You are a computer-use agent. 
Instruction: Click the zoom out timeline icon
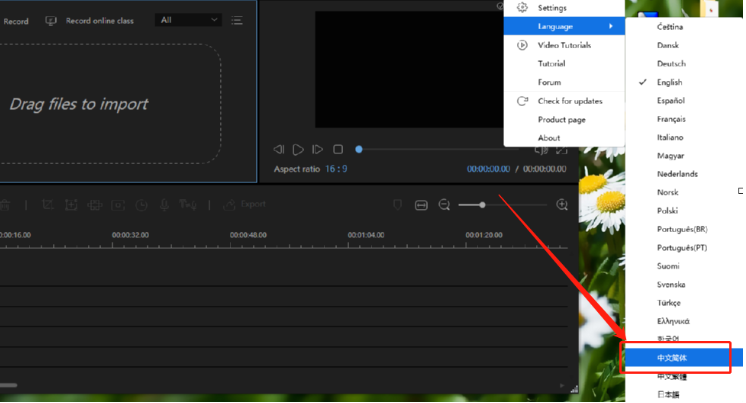point(444,205)
